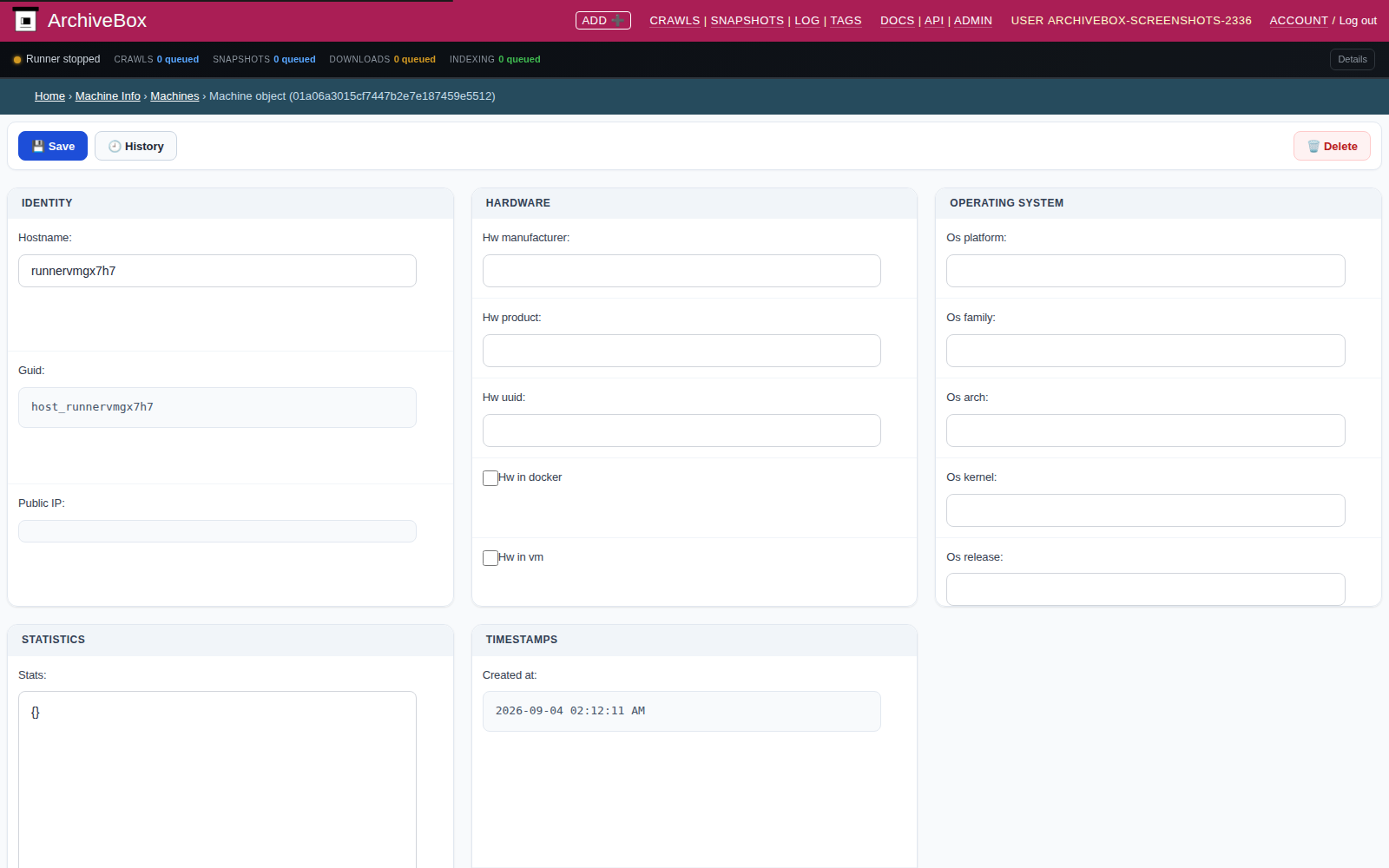Viewport: 1389px width, 868px height.
Task: Focus the Os family field
Action: [x=1146, y=351]
